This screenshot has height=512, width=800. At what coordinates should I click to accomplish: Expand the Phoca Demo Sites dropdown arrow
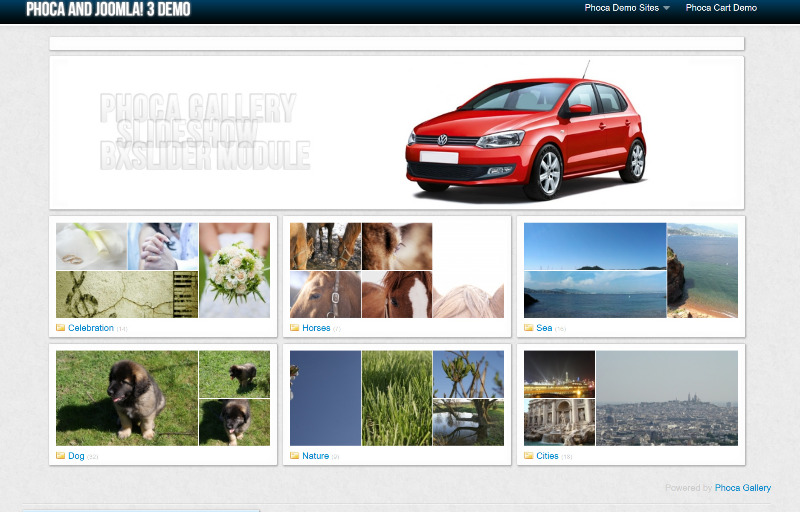tap(666, 8)
